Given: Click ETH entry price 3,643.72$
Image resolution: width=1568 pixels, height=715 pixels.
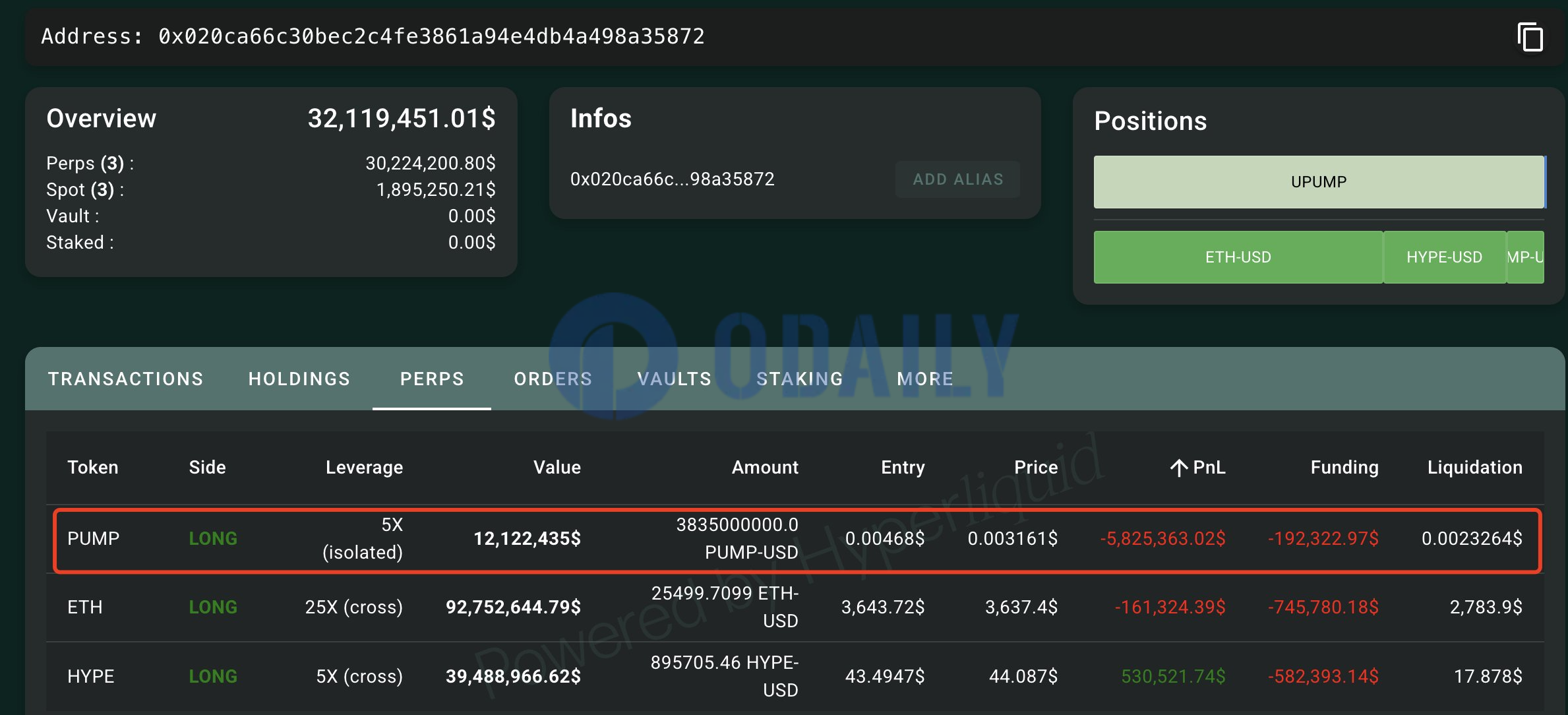Looking at the screenshot, I should (883, 607).
